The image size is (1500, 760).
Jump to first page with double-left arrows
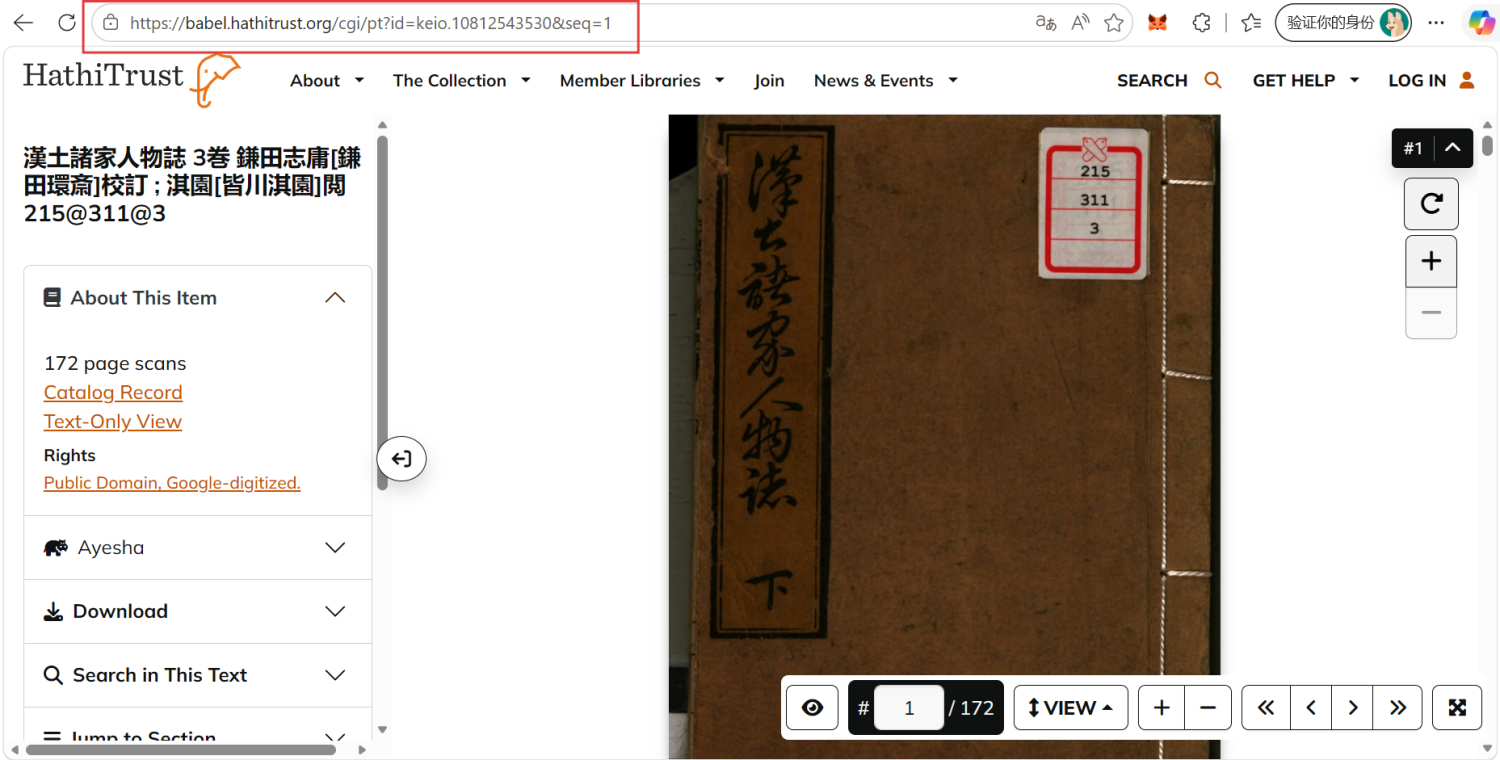pos(1266,708)
